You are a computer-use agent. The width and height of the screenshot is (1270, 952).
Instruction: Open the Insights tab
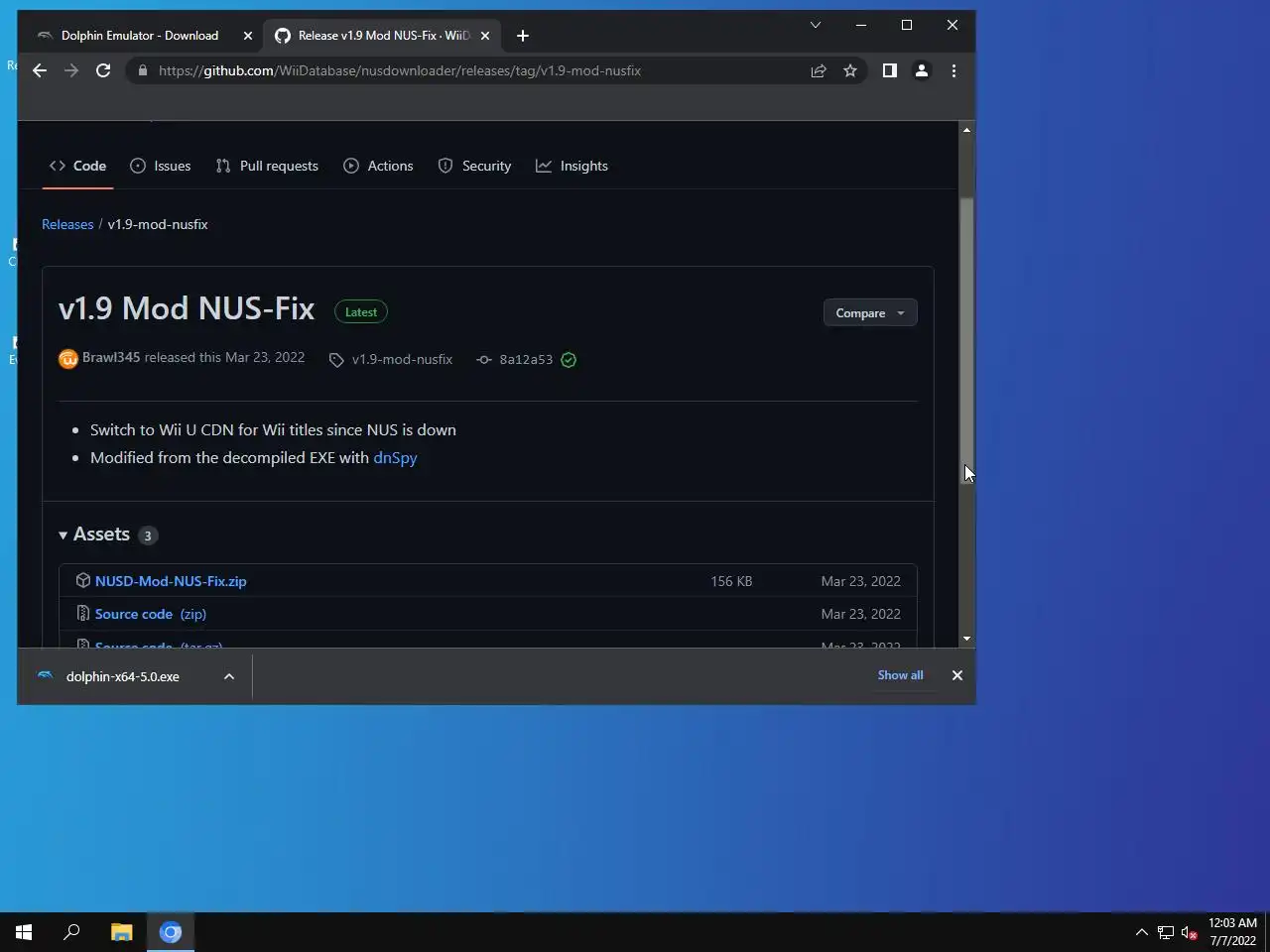coord(571,166)
